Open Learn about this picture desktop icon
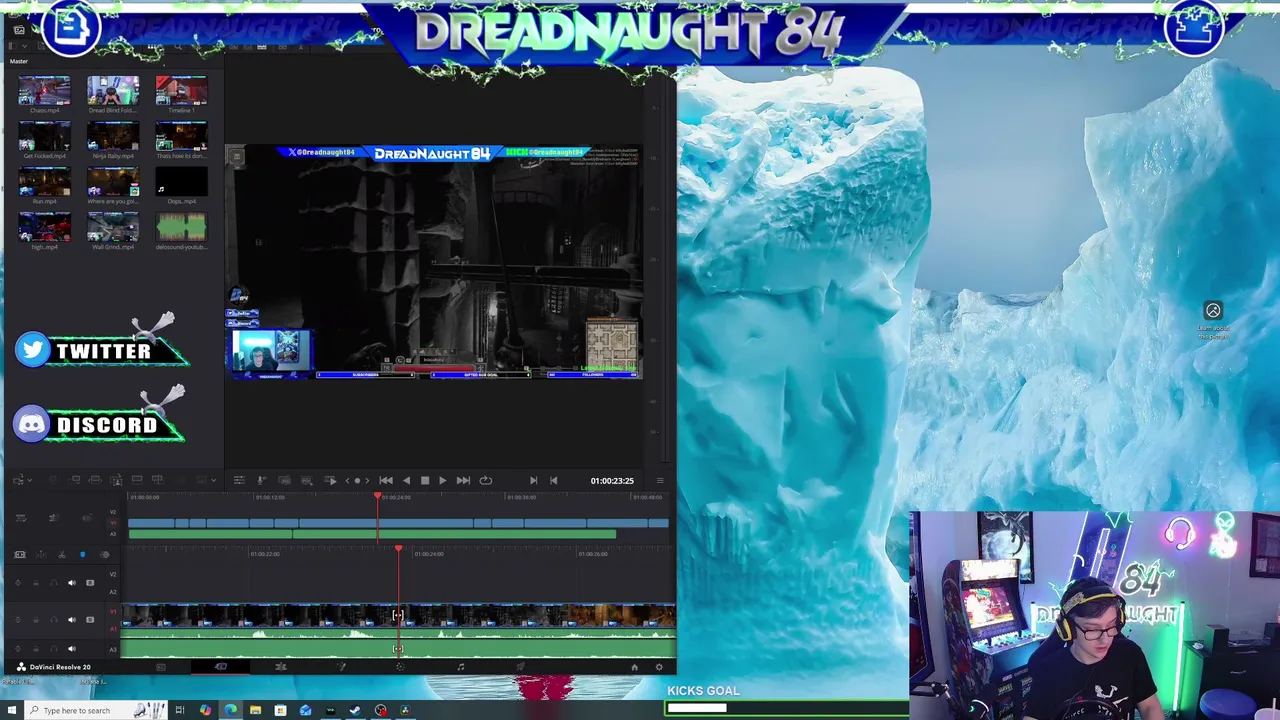 point(1213,321)
